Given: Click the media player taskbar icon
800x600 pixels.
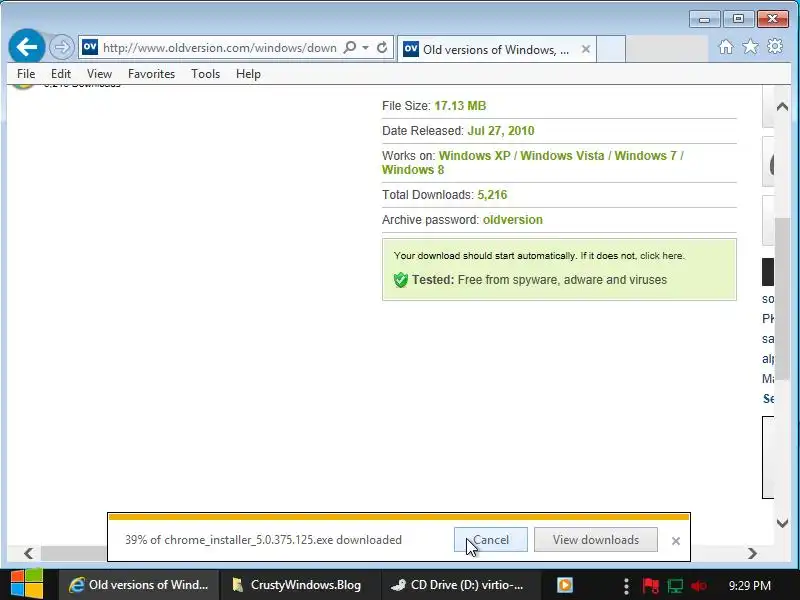Looking at the screenshot, I should 565,585.
